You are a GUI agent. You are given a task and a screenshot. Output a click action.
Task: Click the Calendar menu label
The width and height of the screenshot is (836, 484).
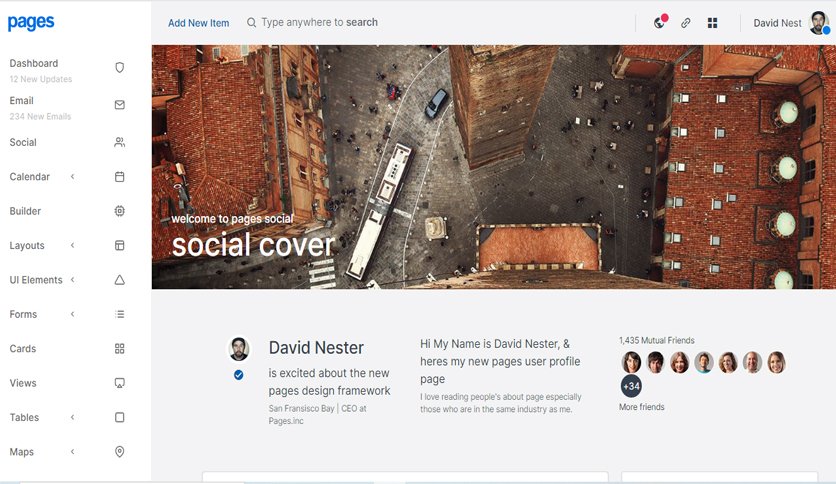pyautogui.click(x=29, y=176)
